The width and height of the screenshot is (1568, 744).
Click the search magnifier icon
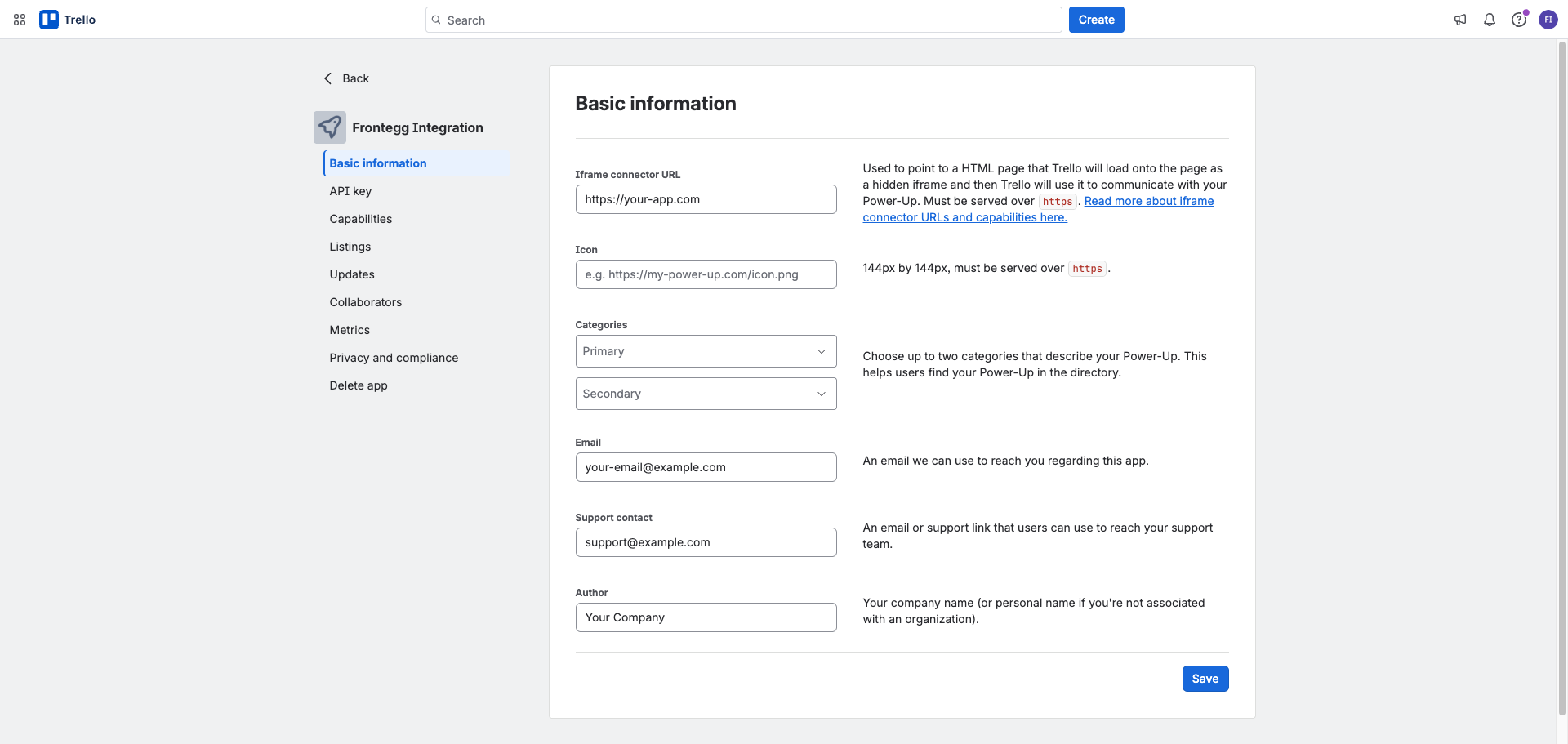point(437,20)
